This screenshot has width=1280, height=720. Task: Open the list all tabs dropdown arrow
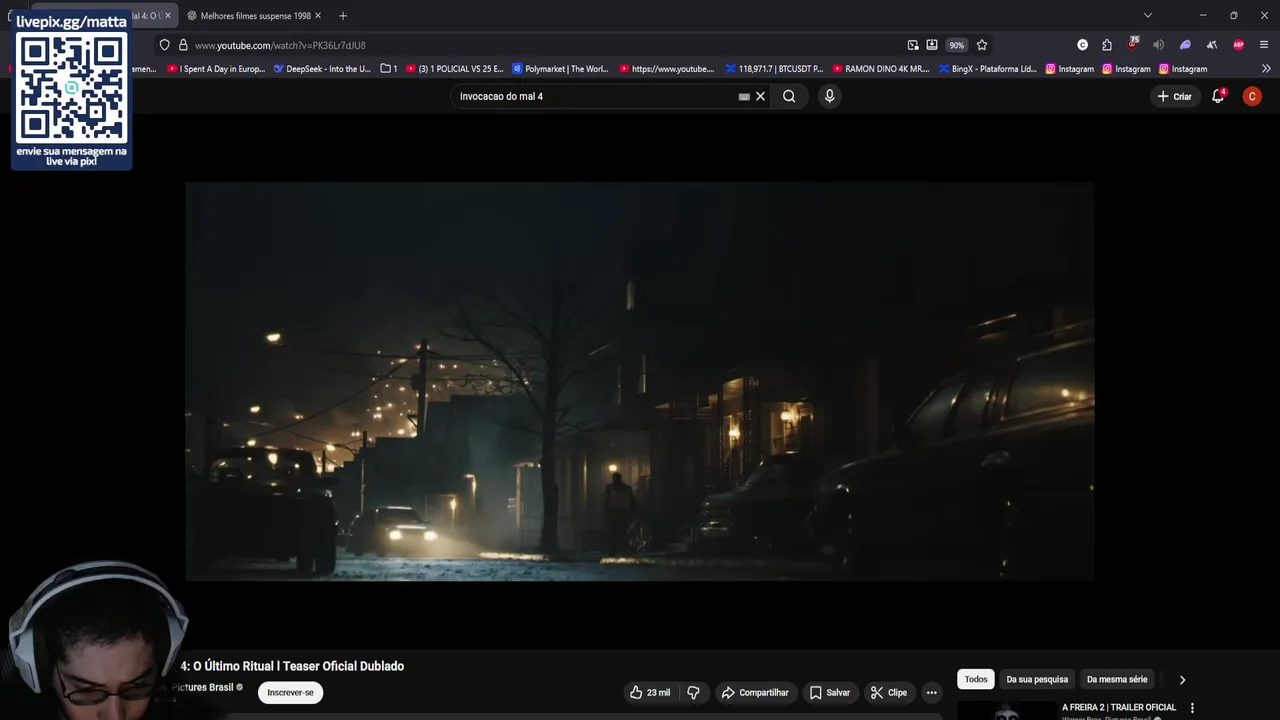[1148, 15]
